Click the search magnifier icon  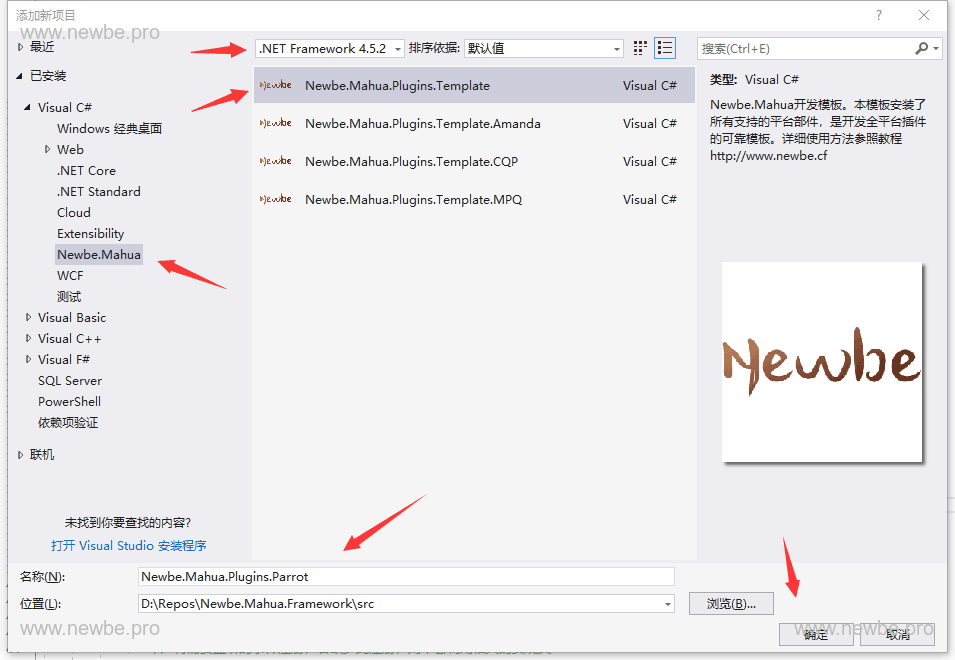(x=921, y=48)
